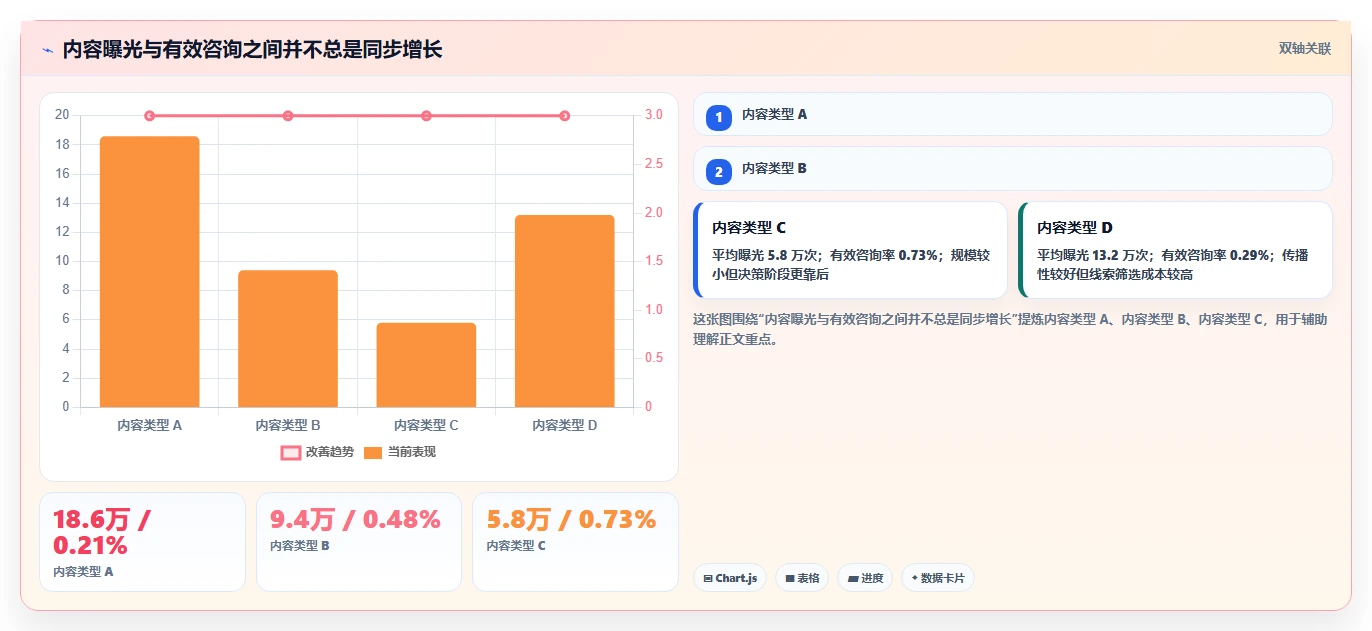Click the 18.6万 / 0.21% stat card
The height and width of the screenshot is (631, 1372).
[142, 542]
